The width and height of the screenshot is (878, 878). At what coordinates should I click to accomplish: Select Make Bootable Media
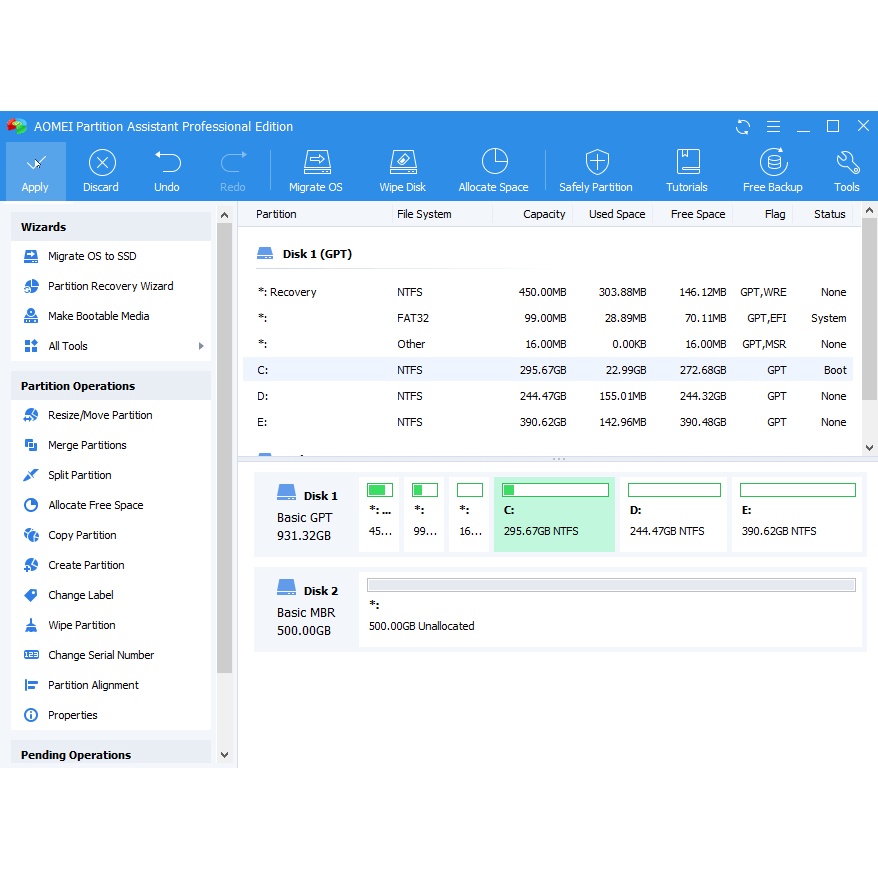pos(111,316)
